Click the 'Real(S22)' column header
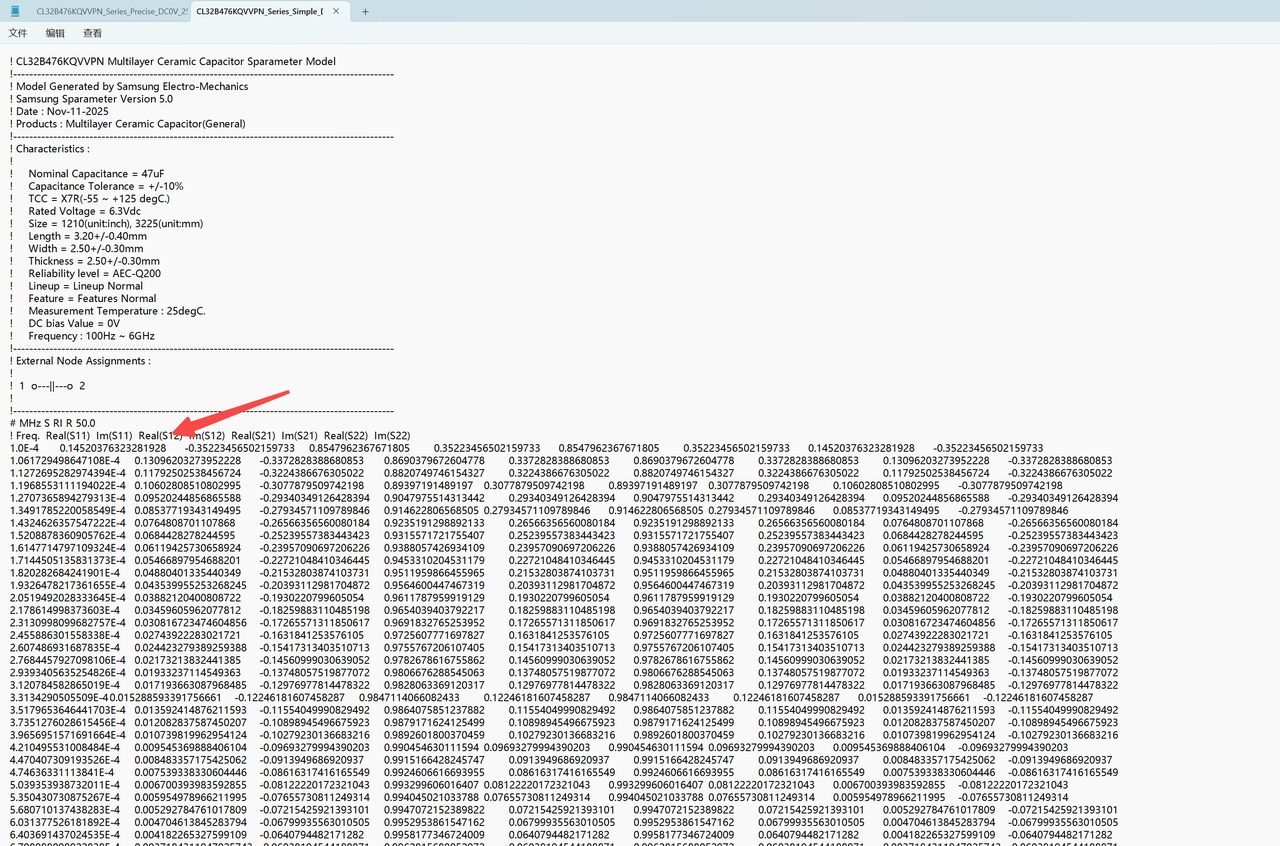The image size is (1280, 846). coord(346,436)
